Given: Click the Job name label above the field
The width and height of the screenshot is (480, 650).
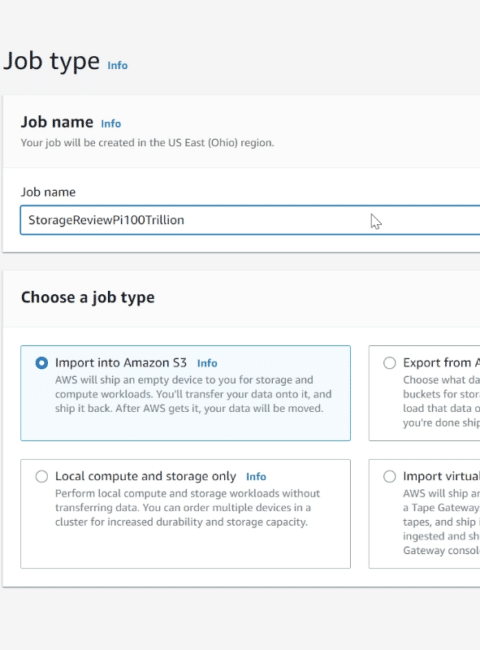Looking at the screenshot, I should tap(48, 192).
